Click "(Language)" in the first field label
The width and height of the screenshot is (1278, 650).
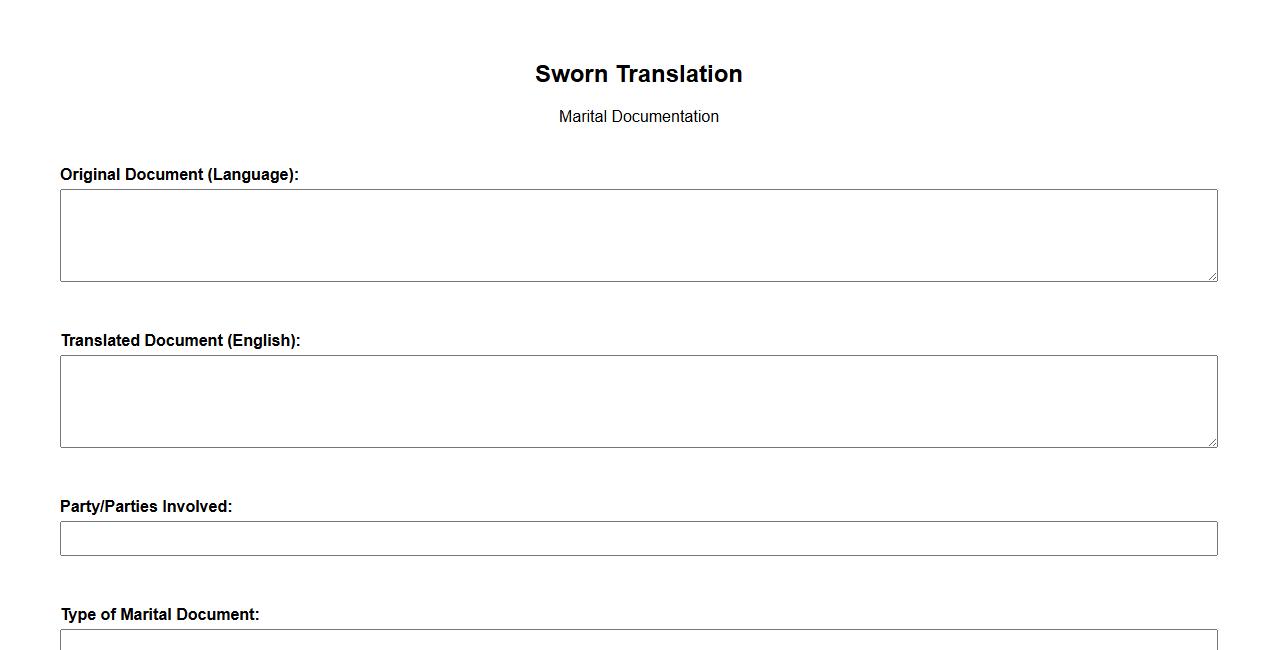[253, 174]
